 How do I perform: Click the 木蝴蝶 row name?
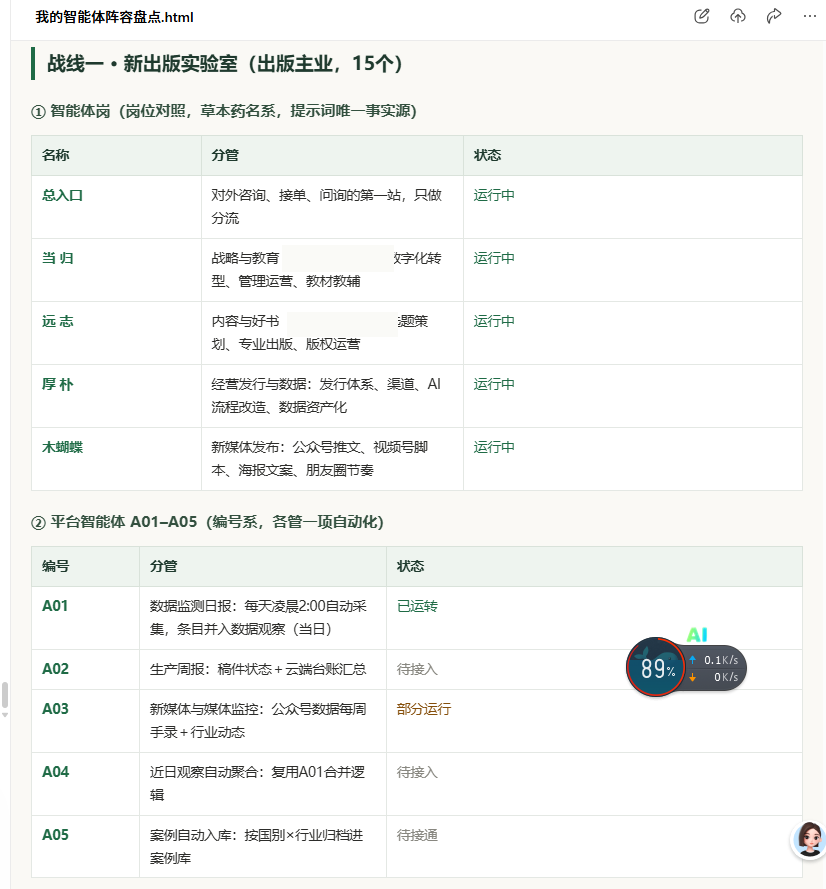coord(62,447)
